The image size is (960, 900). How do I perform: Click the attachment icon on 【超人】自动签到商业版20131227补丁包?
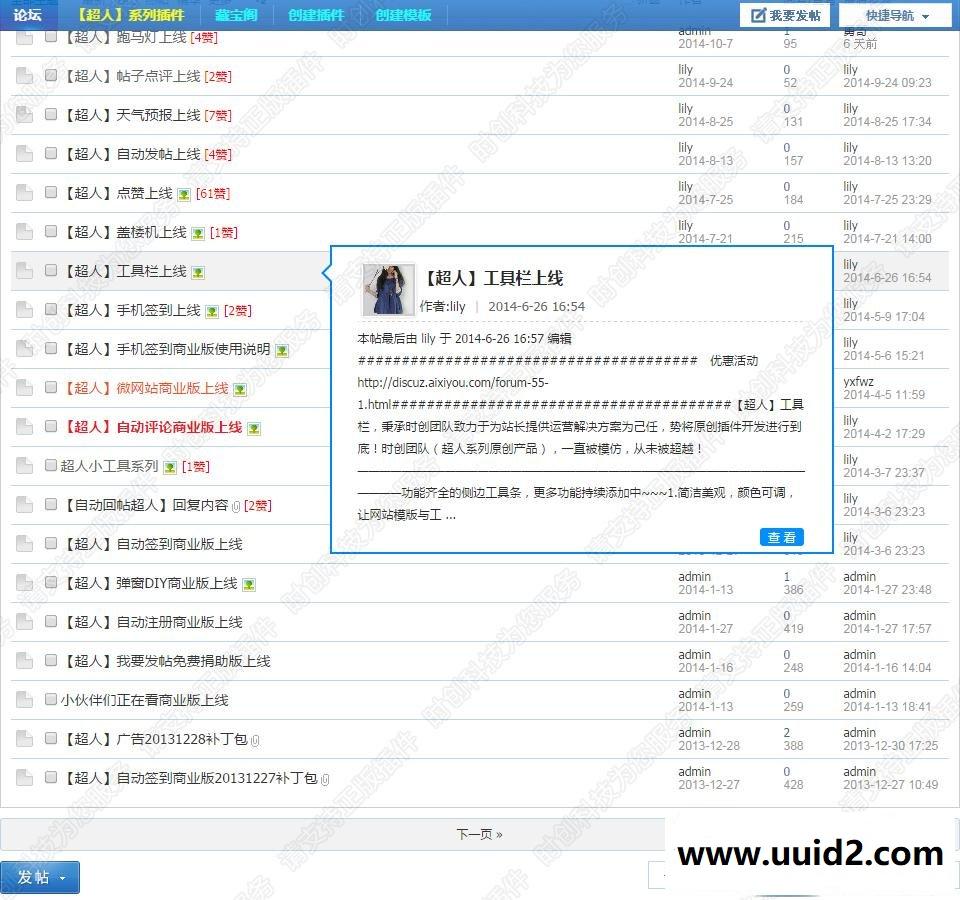pos(325,778)
